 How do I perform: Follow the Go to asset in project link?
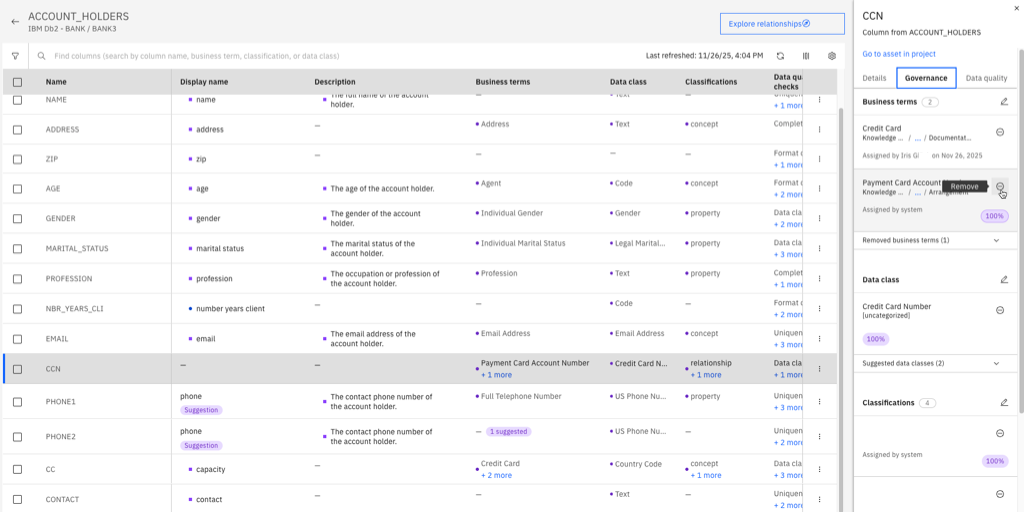pos(899,54)
